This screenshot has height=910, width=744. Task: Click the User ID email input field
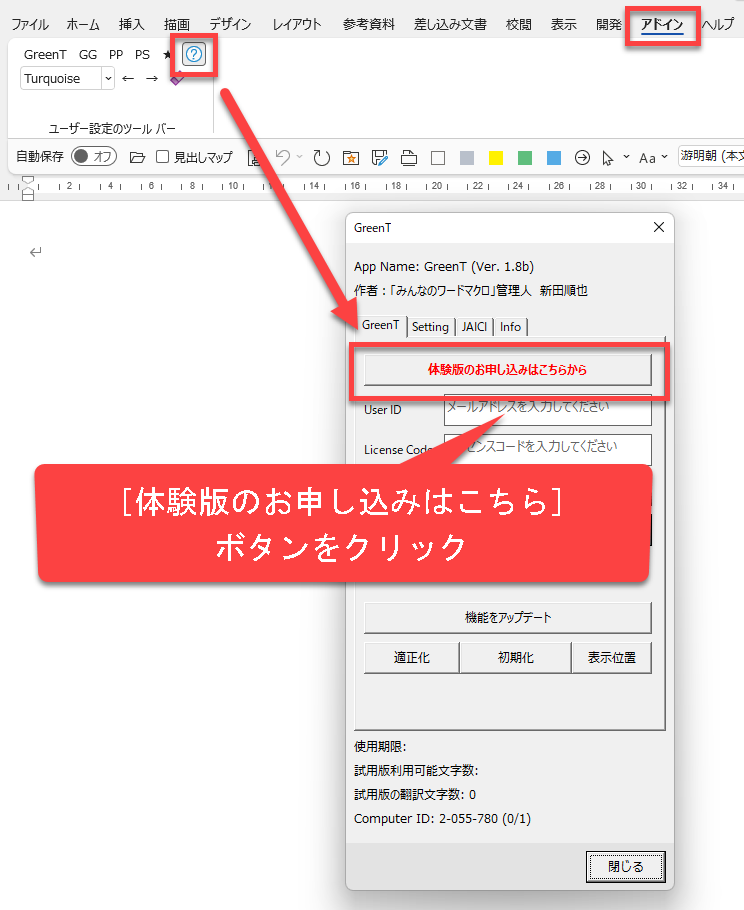click(547, 409)
